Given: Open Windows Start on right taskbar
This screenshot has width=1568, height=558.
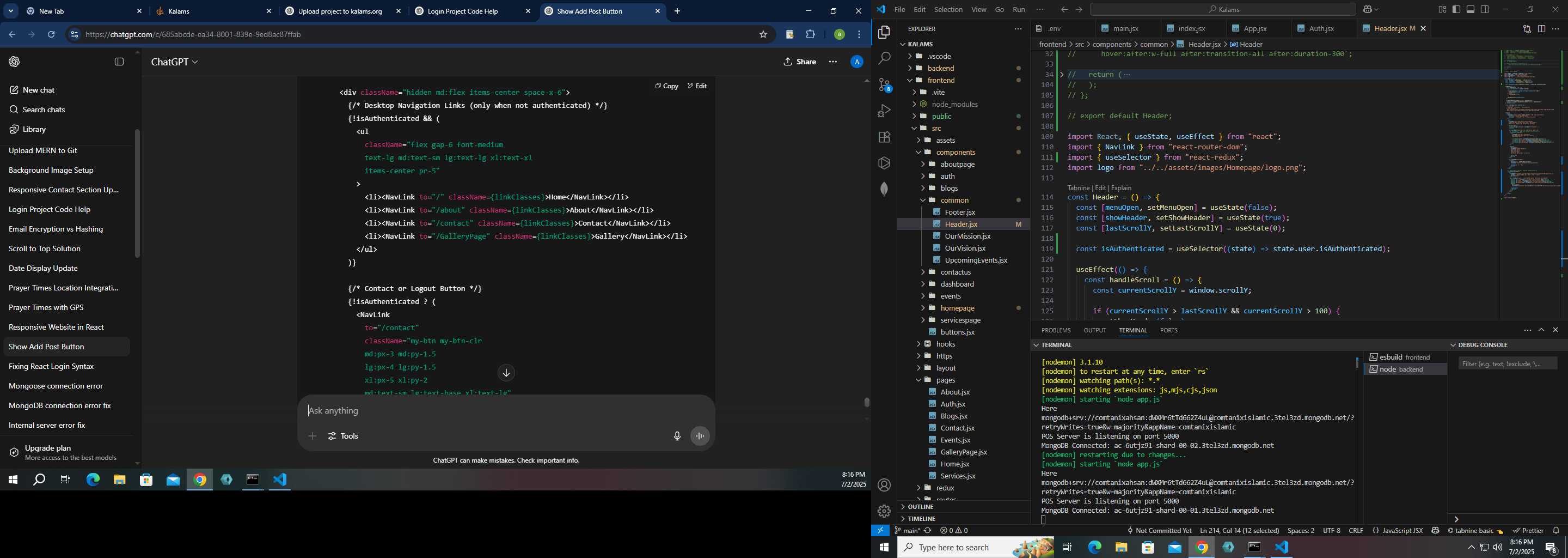Looking at the screenshot, I should [884, 547].
